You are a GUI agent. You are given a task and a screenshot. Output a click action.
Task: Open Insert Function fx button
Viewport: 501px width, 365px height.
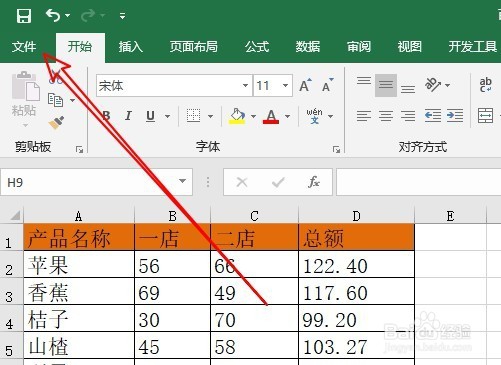tap(314, 182)
